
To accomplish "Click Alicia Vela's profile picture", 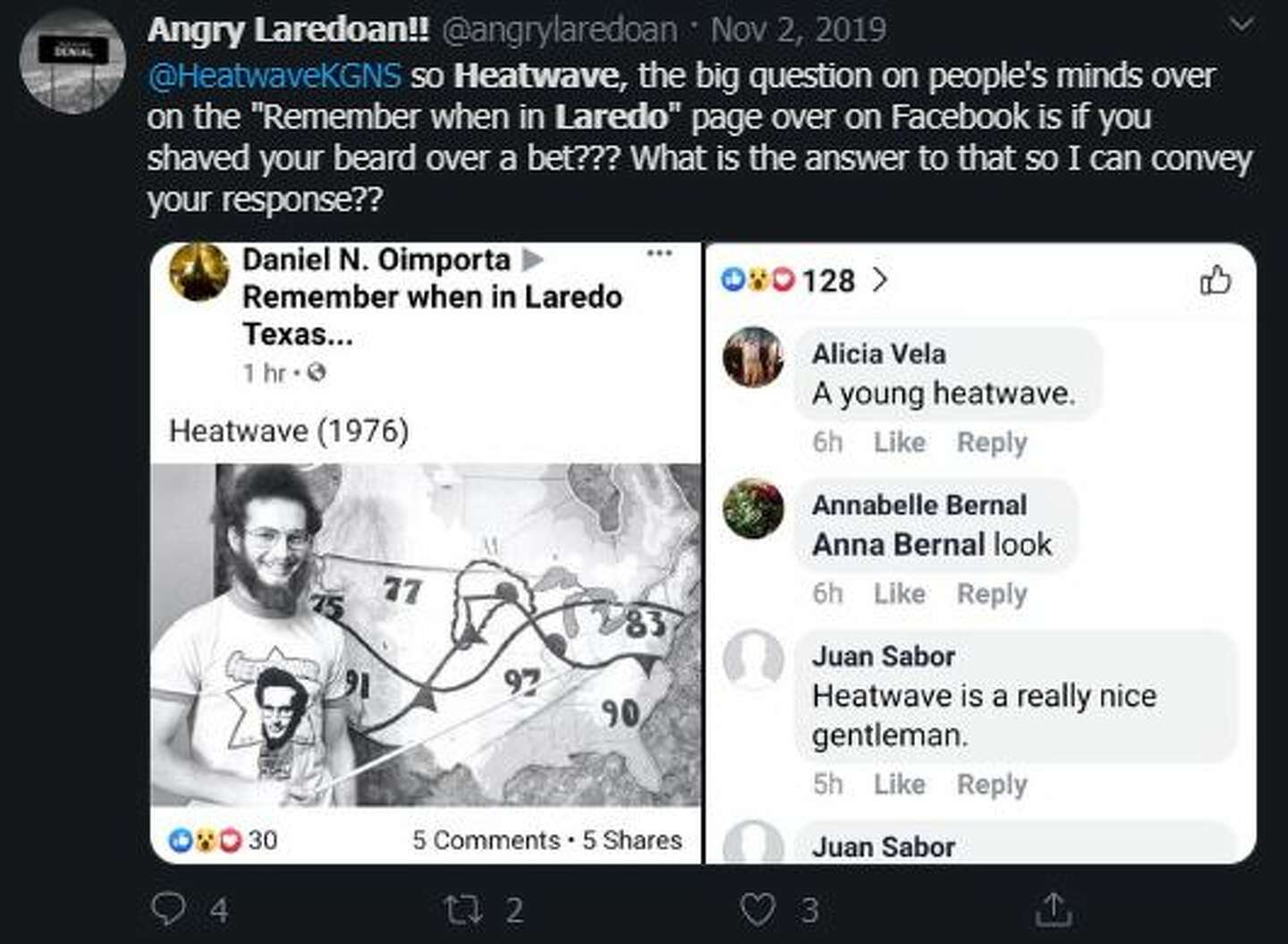I will [753, 356].
